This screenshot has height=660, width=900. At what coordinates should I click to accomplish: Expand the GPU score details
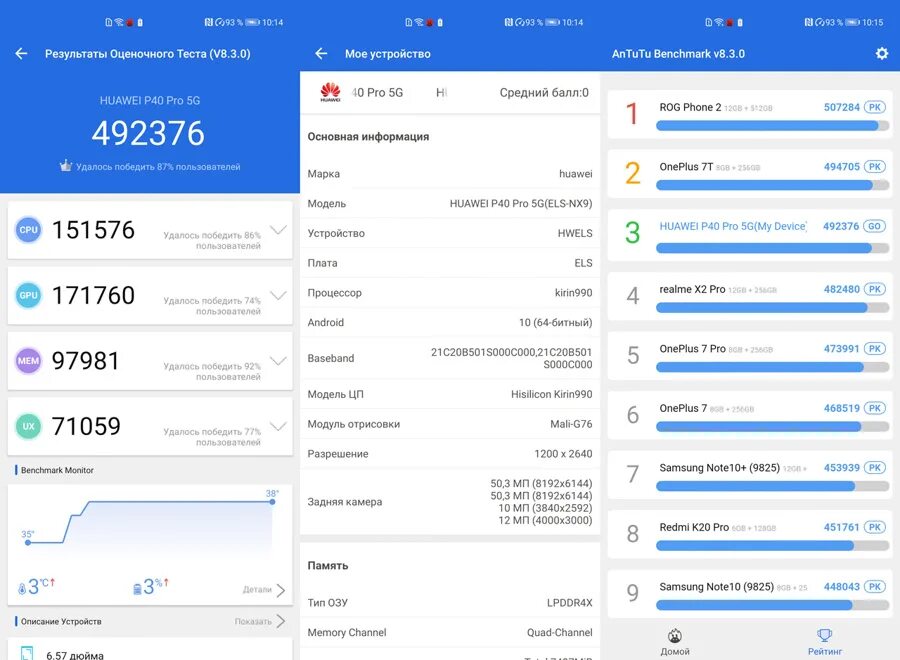coord(278,296)
